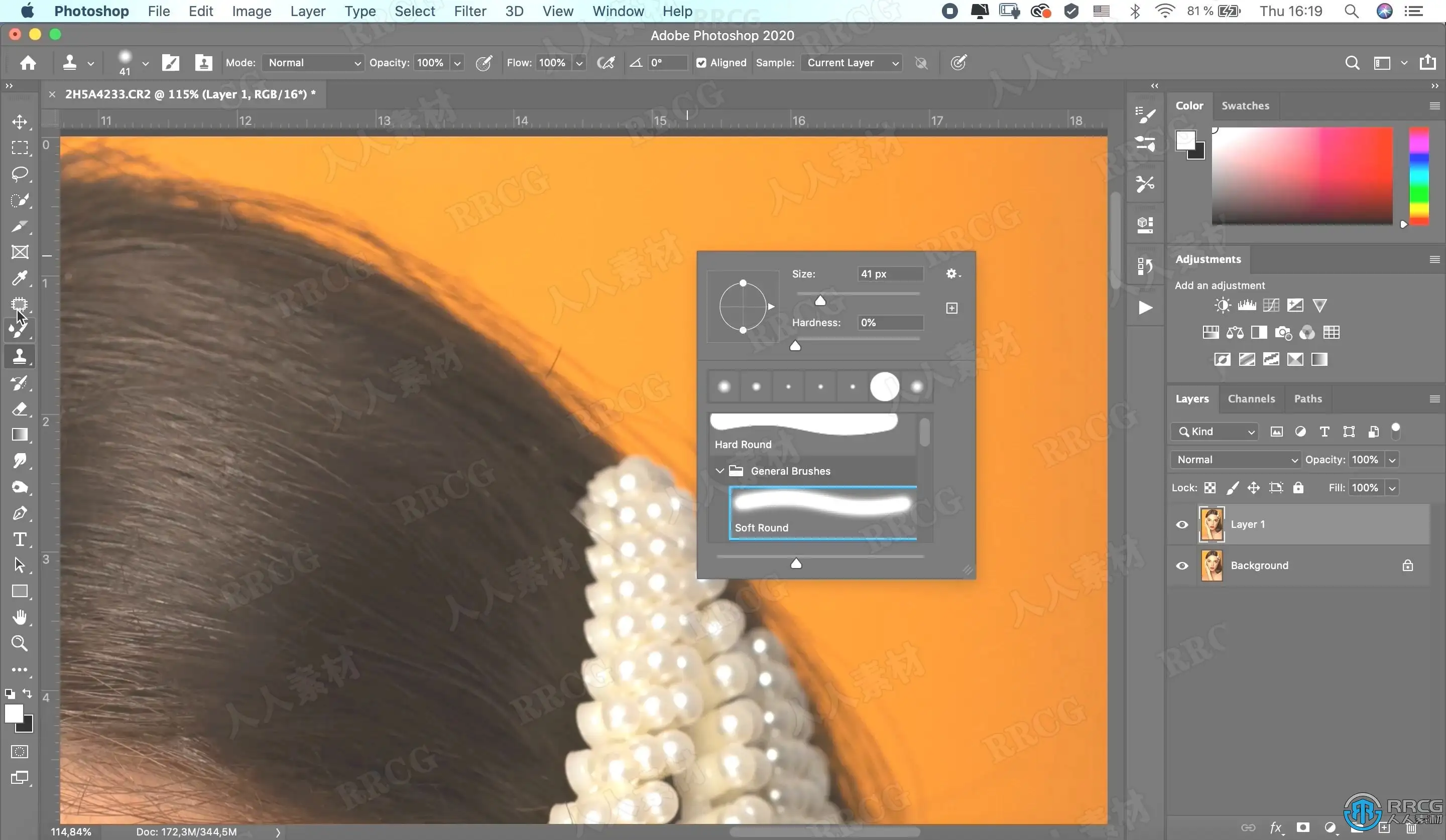Hide Layer 1 visibility eye
This screenshot has width=1446, height=840.
point(1182,525)
